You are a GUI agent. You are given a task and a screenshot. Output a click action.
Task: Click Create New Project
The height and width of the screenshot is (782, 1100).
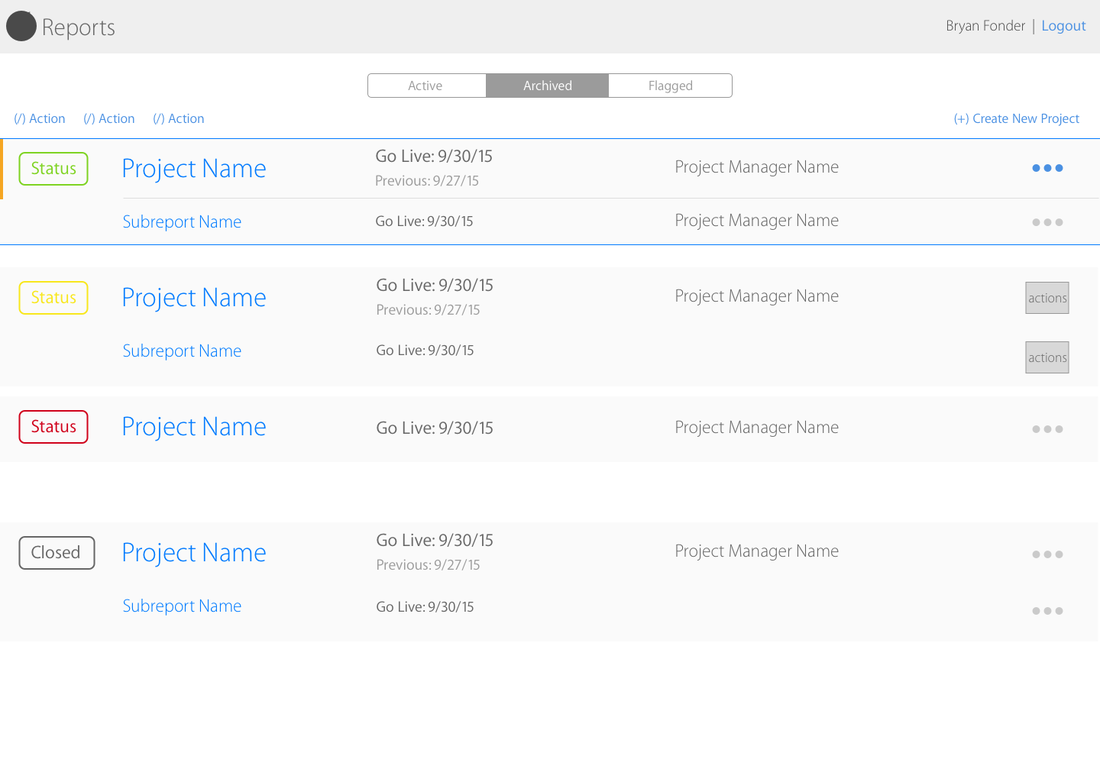1016,119
